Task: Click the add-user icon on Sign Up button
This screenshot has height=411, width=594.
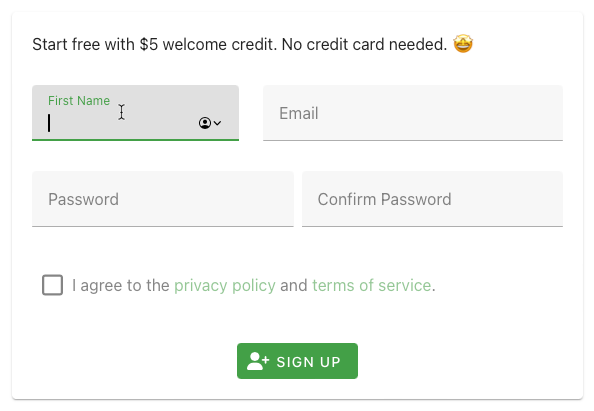Action: point(258,361)
